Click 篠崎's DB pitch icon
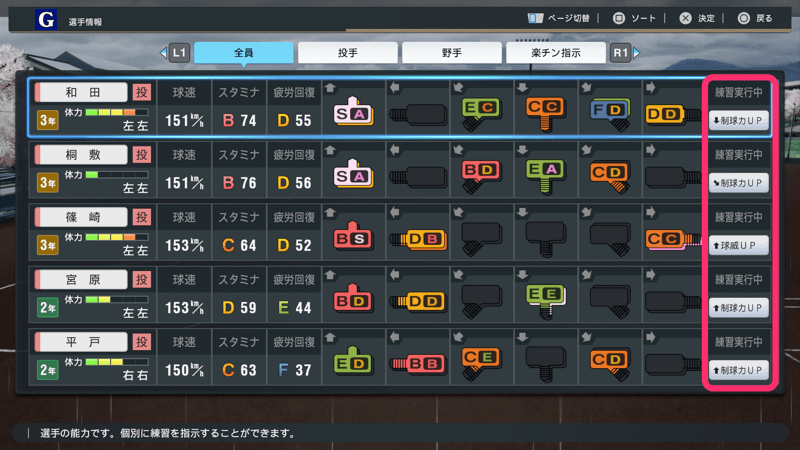800x450 pixels. (x=418, y=239)
